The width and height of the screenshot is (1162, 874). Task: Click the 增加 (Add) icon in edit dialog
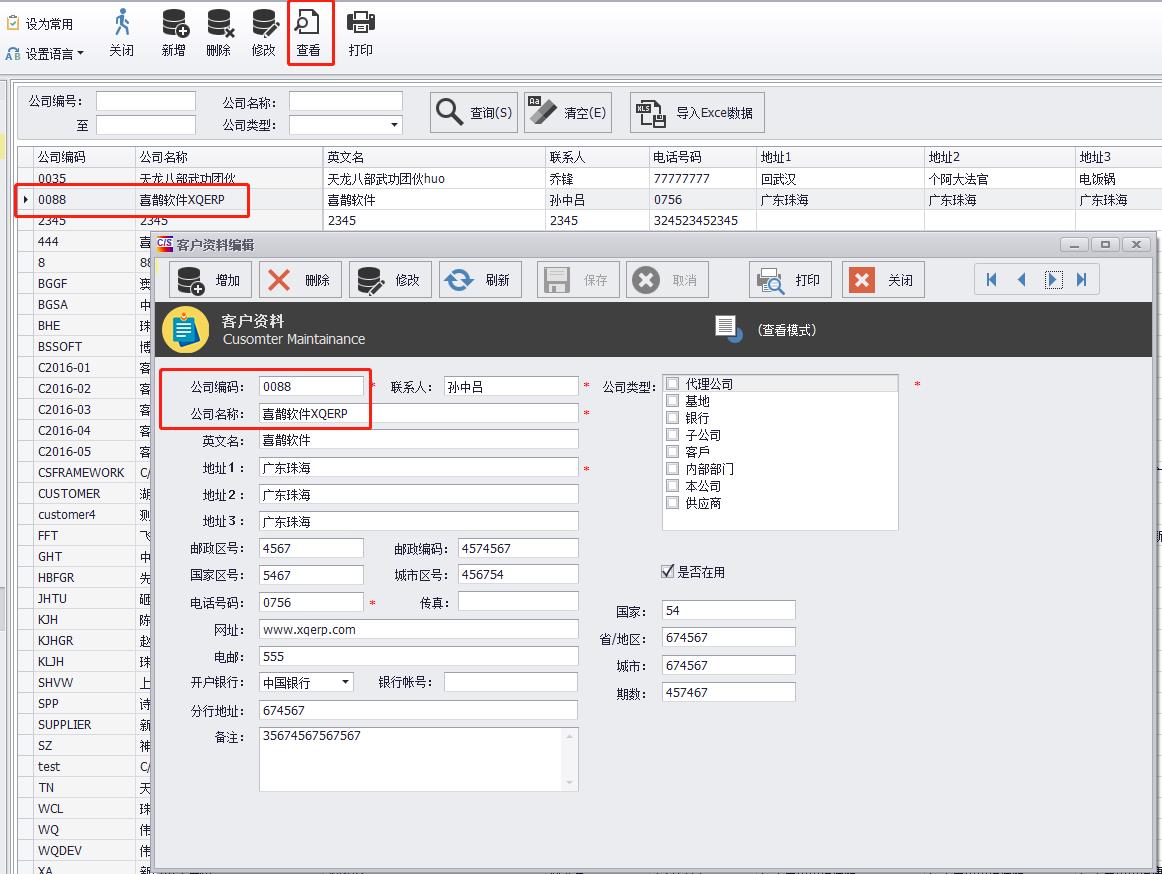[x=210, y=279]
